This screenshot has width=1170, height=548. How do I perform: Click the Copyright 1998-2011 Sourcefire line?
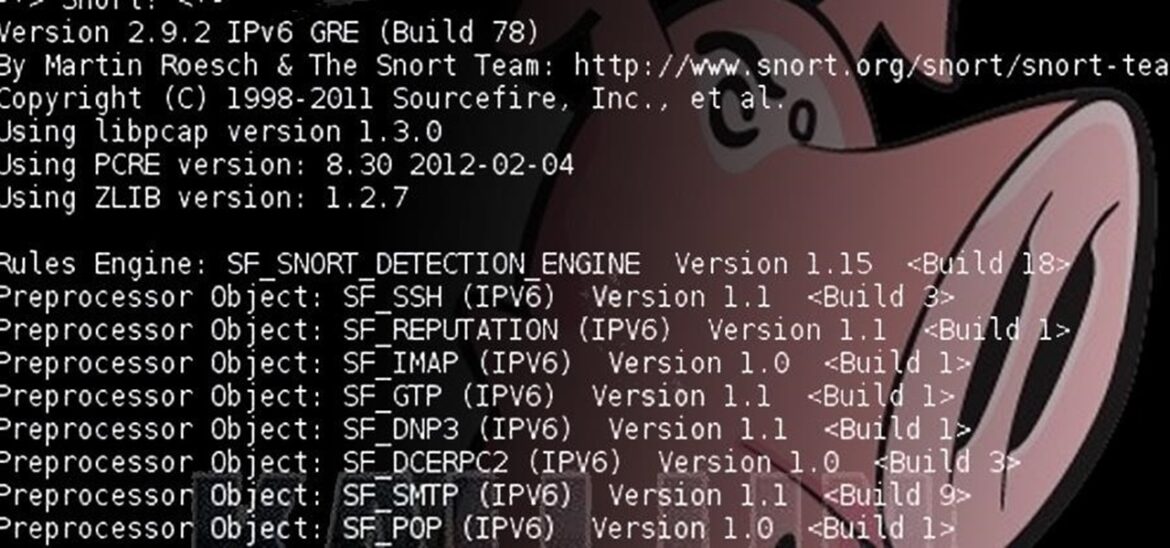coord(390,98)
